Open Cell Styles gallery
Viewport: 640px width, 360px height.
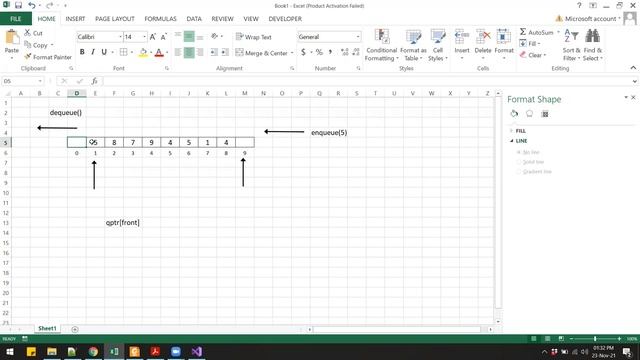[438, 45]
